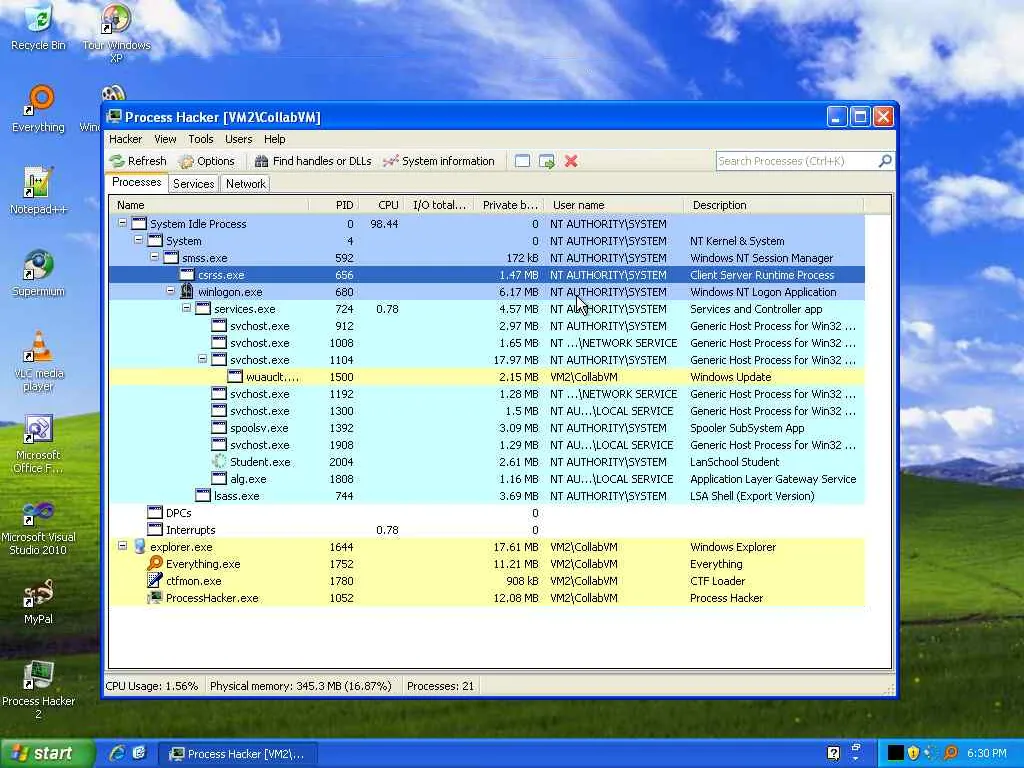Screen dimensions: 1024x768
Task: Click the red X kill window icon
Action: click(571, 161)
